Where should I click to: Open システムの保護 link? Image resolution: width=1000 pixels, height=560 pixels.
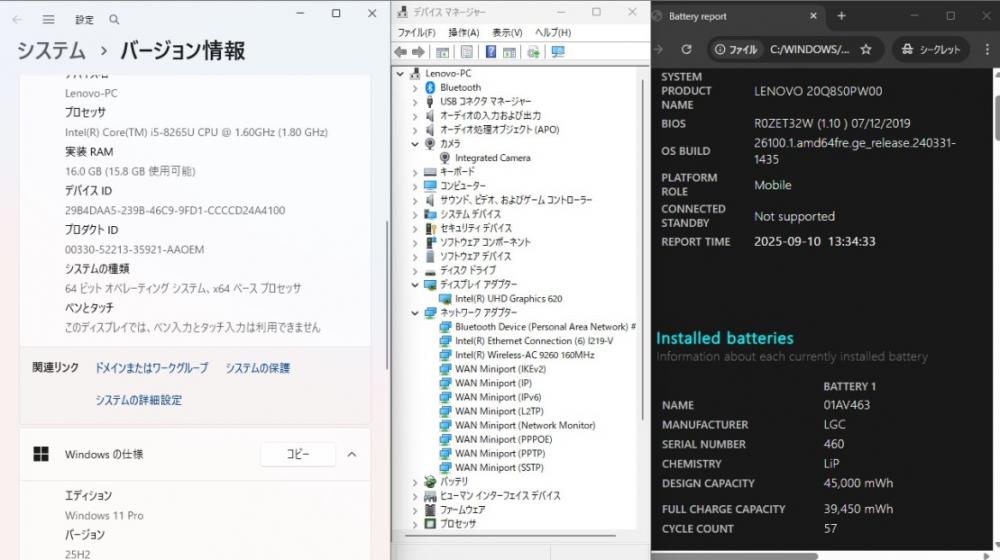(258, 368)
